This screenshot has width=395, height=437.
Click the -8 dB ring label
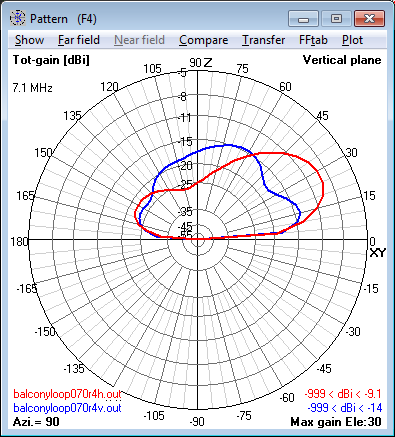(x=182, y=97)
